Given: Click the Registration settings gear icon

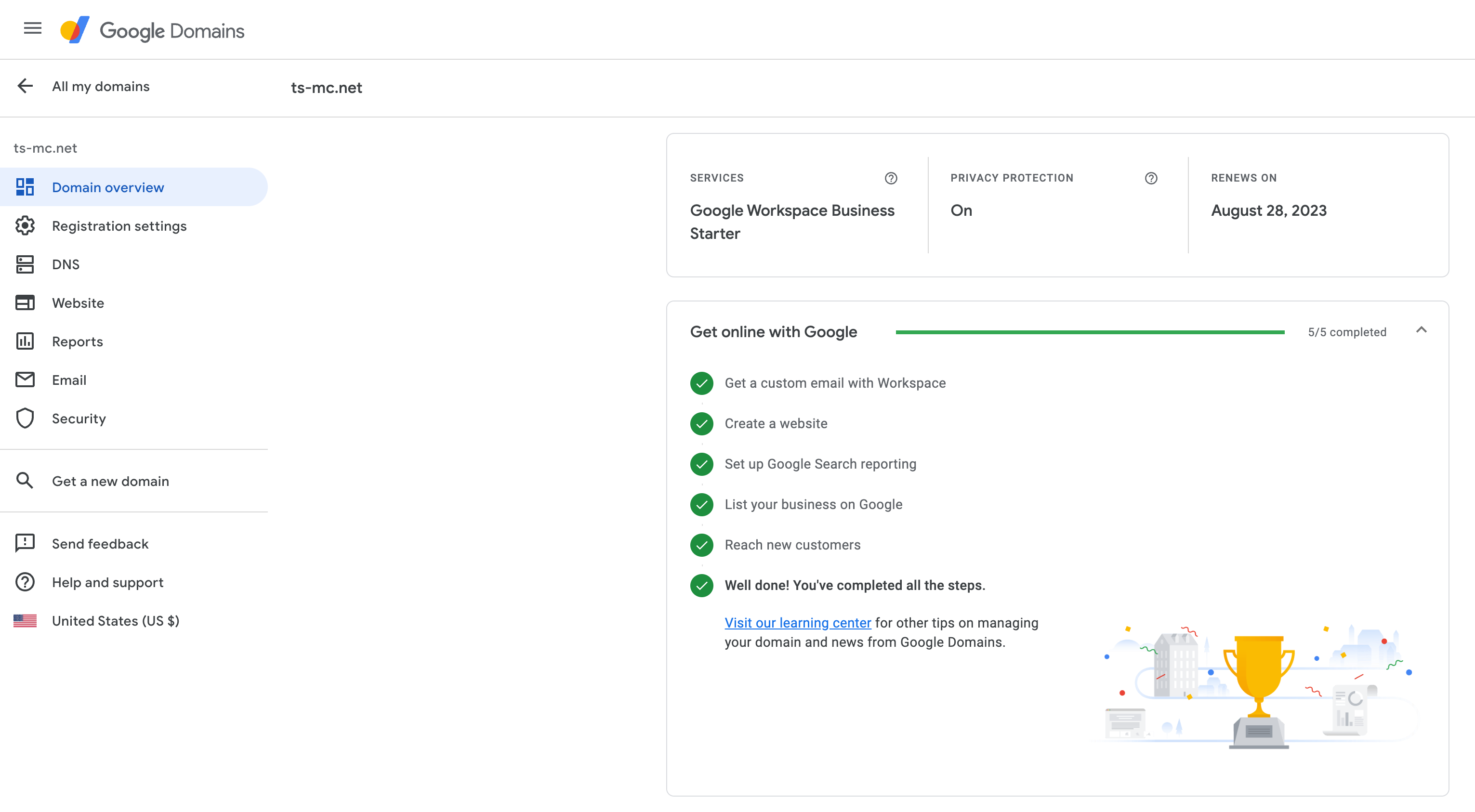Looking at the screenshot, I should click(25, 225).
